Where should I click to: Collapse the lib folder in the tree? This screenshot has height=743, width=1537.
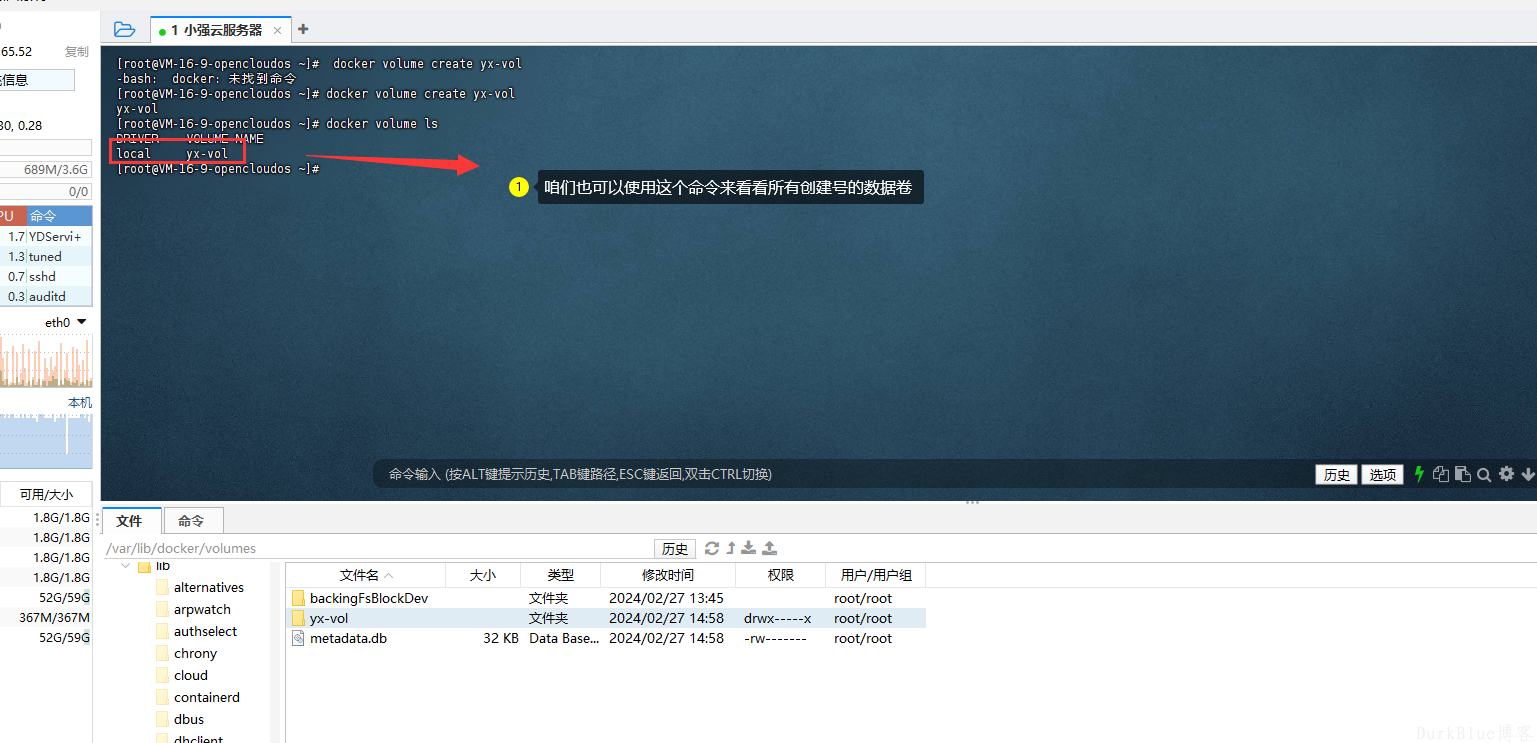coord(125,566)
